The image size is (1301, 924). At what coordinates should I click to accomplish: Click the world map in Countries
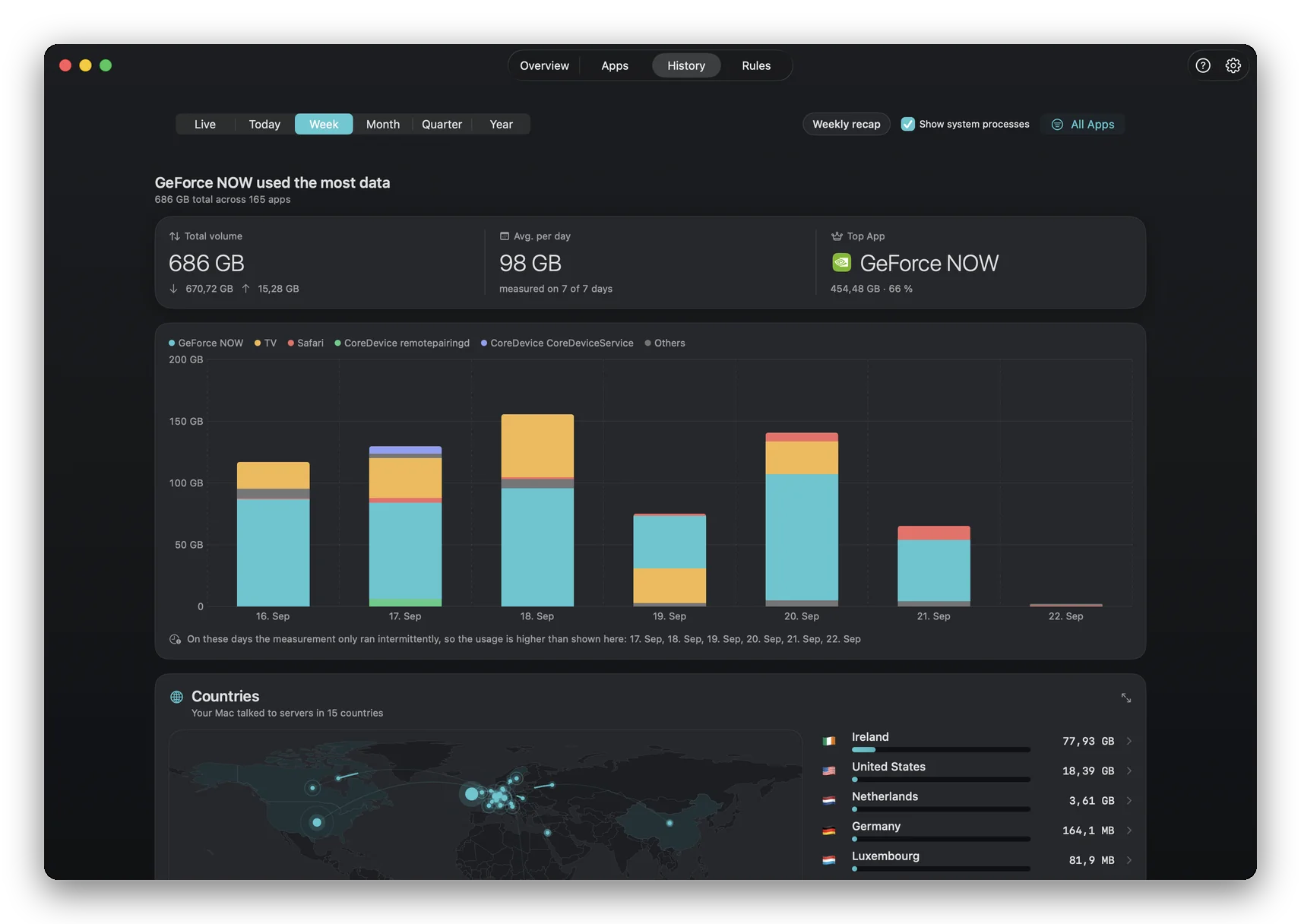point(486,805)
